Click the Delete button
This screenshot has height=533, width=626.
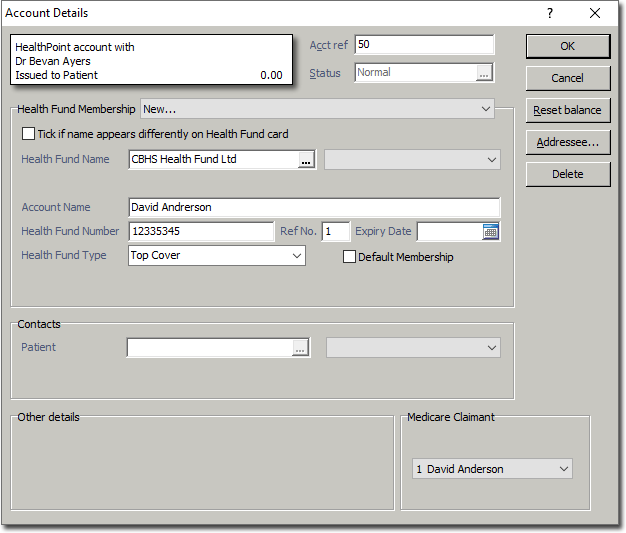coord(567,174)
